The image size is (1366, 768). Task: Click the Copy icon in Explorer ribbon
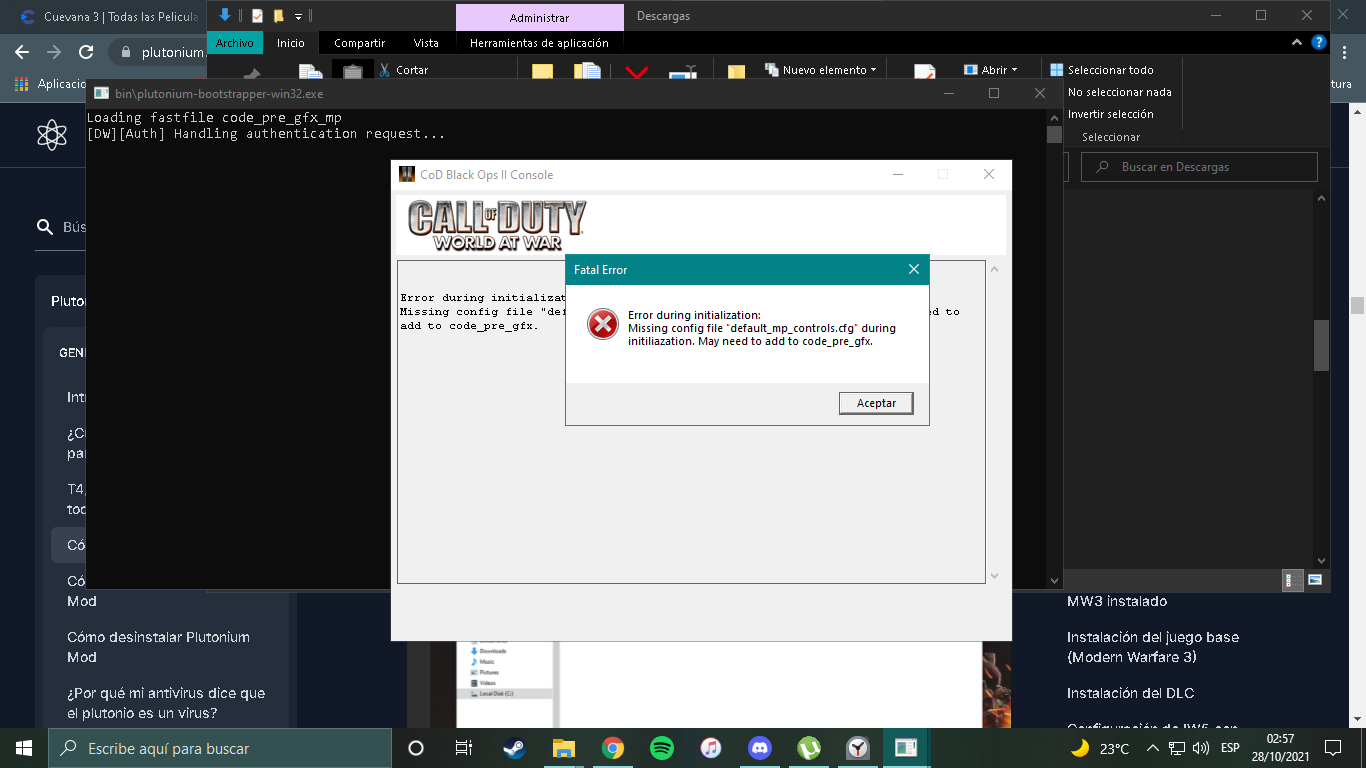point(311,72)
